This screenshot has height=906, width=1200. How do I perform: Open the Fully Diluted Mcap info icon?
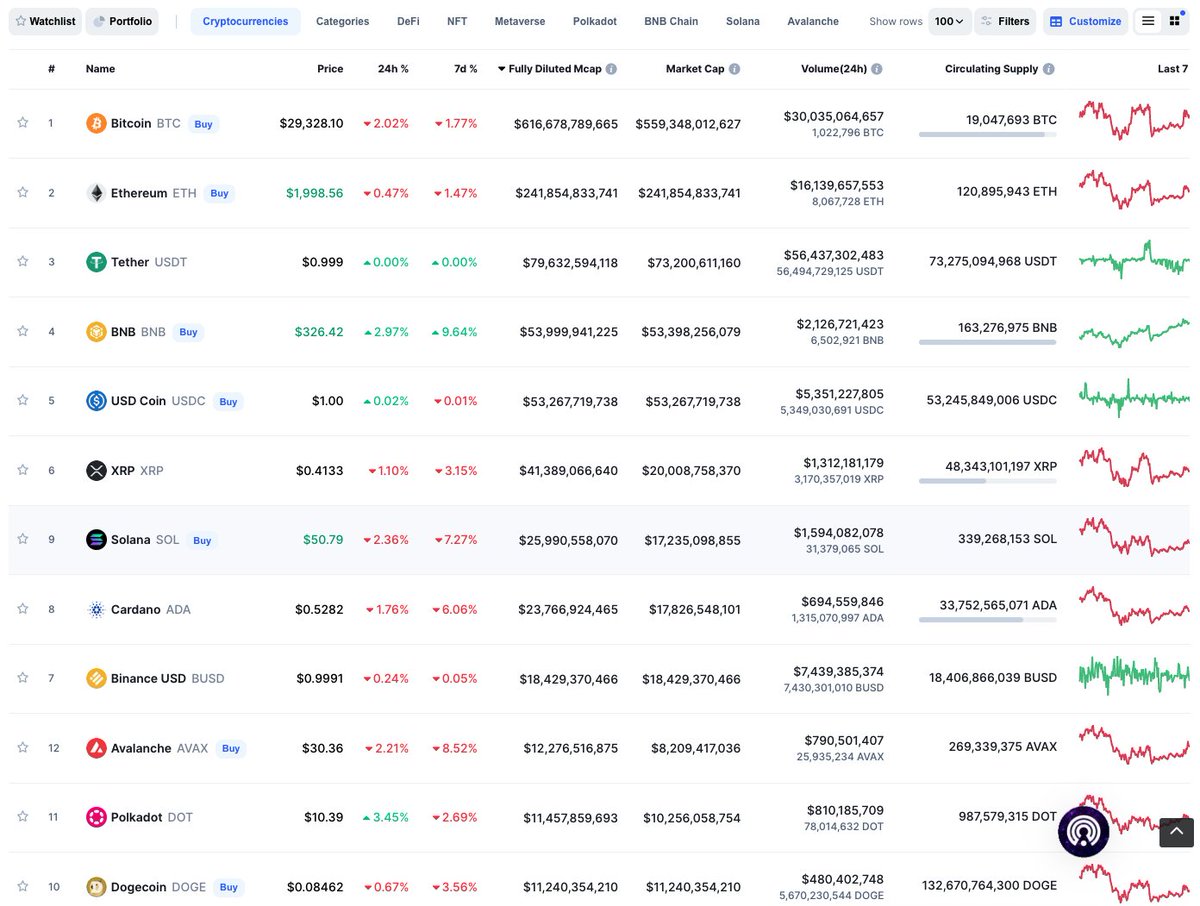tap(611, 69)
